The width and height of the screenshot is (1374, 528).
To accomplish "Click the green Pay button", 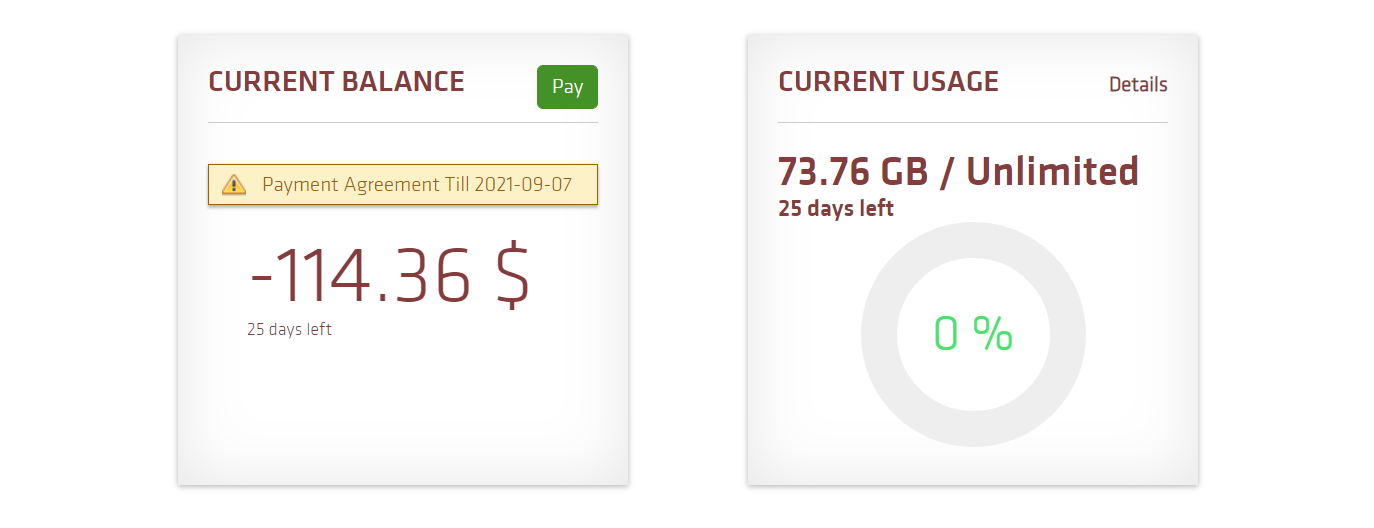I will (x=567, y=87).
